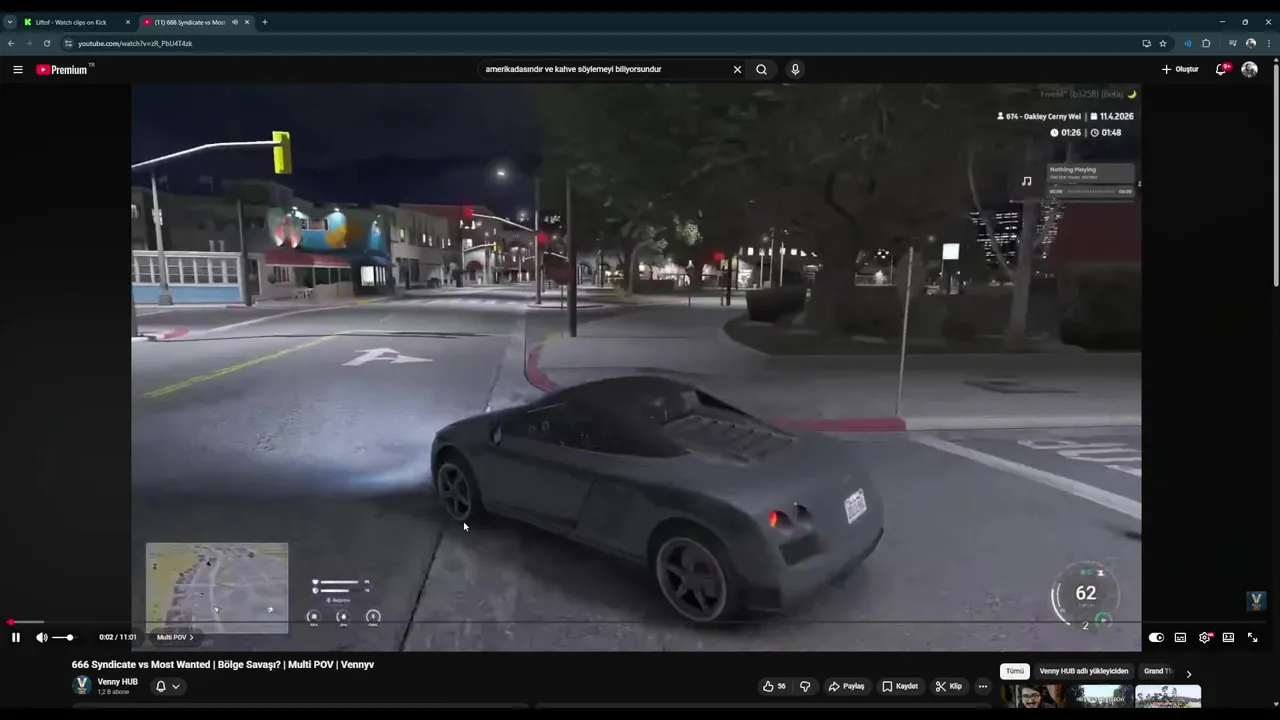Open the Venny HUB channel name link
Screen dimensions: 1280x720
click(x=117, y=682)
